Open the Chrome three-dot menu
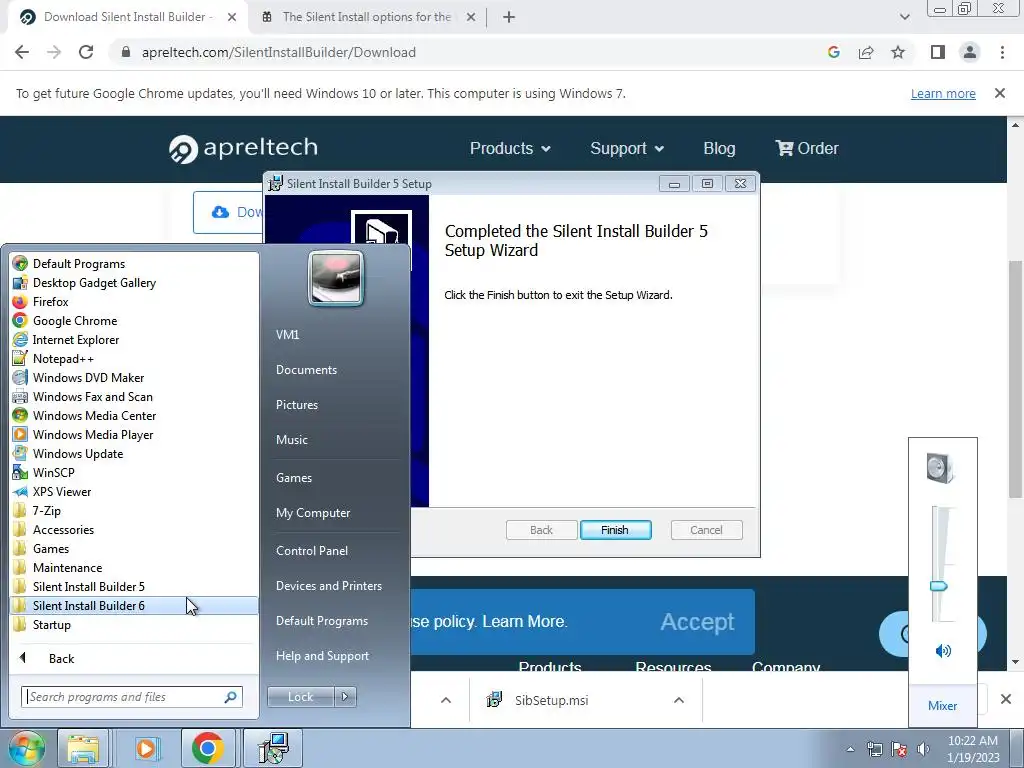 1002,52
